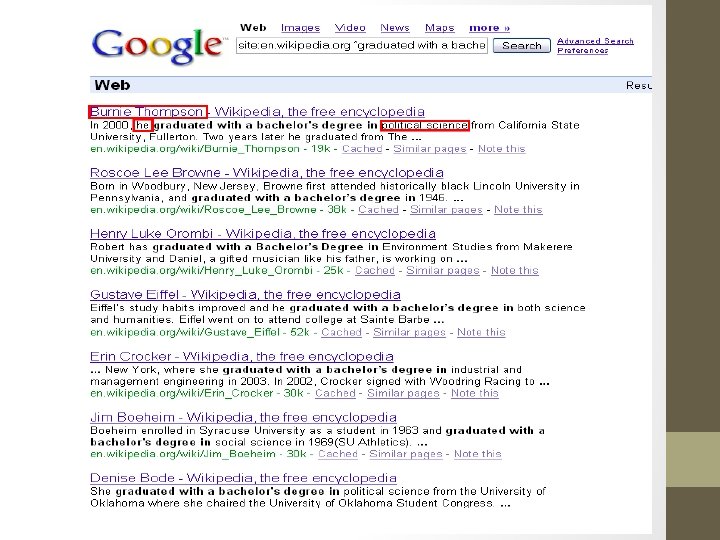Image resolution: width=720 pixels, height=540 pixels.
Task: Open the Gustave Eiffel Wikipedia result
Action: [245, 294]
